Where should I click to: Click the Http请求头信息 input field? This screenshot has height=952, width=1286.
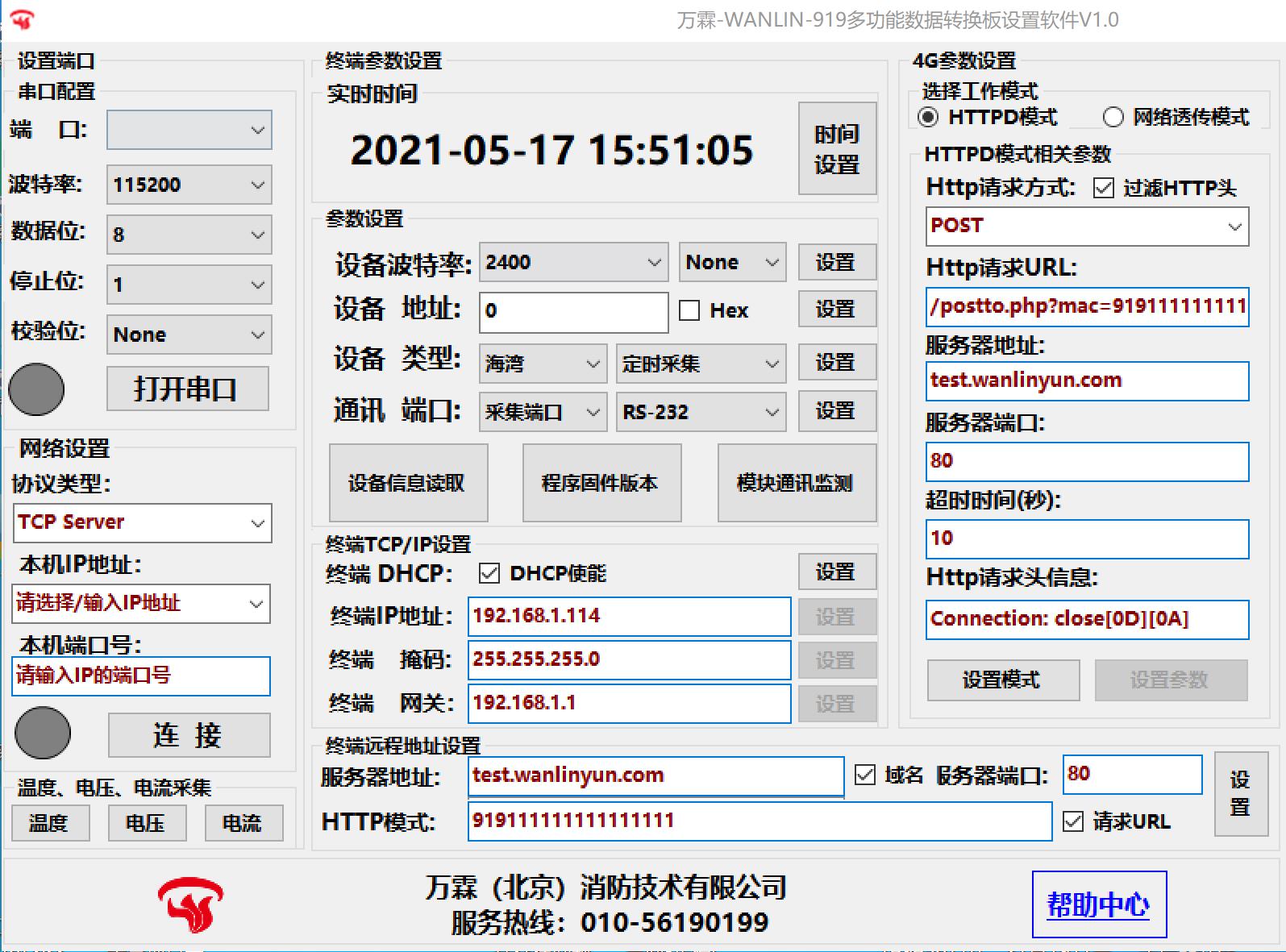point(1088,620)
